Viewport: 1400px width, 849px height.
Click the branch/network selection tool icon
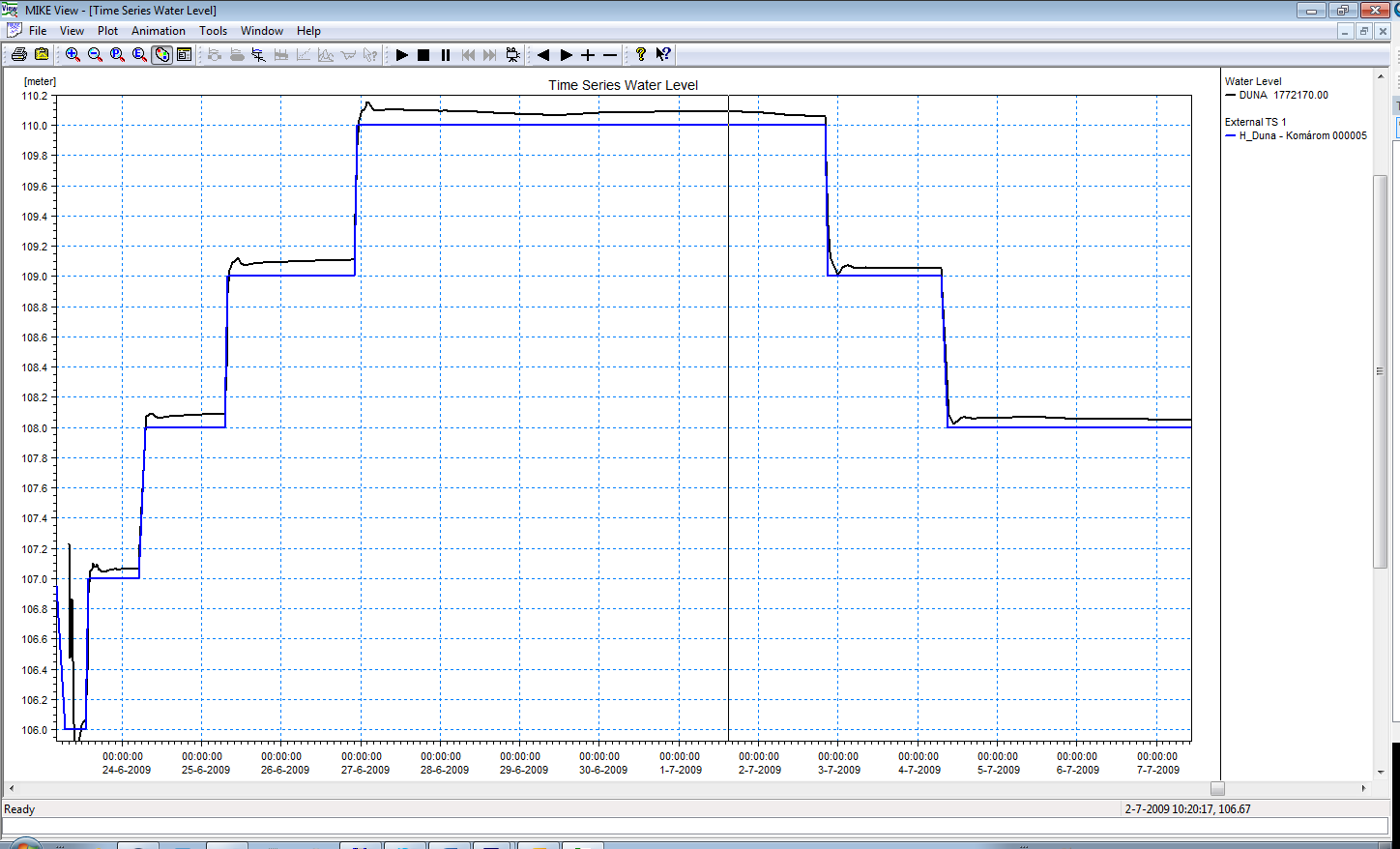259,55
